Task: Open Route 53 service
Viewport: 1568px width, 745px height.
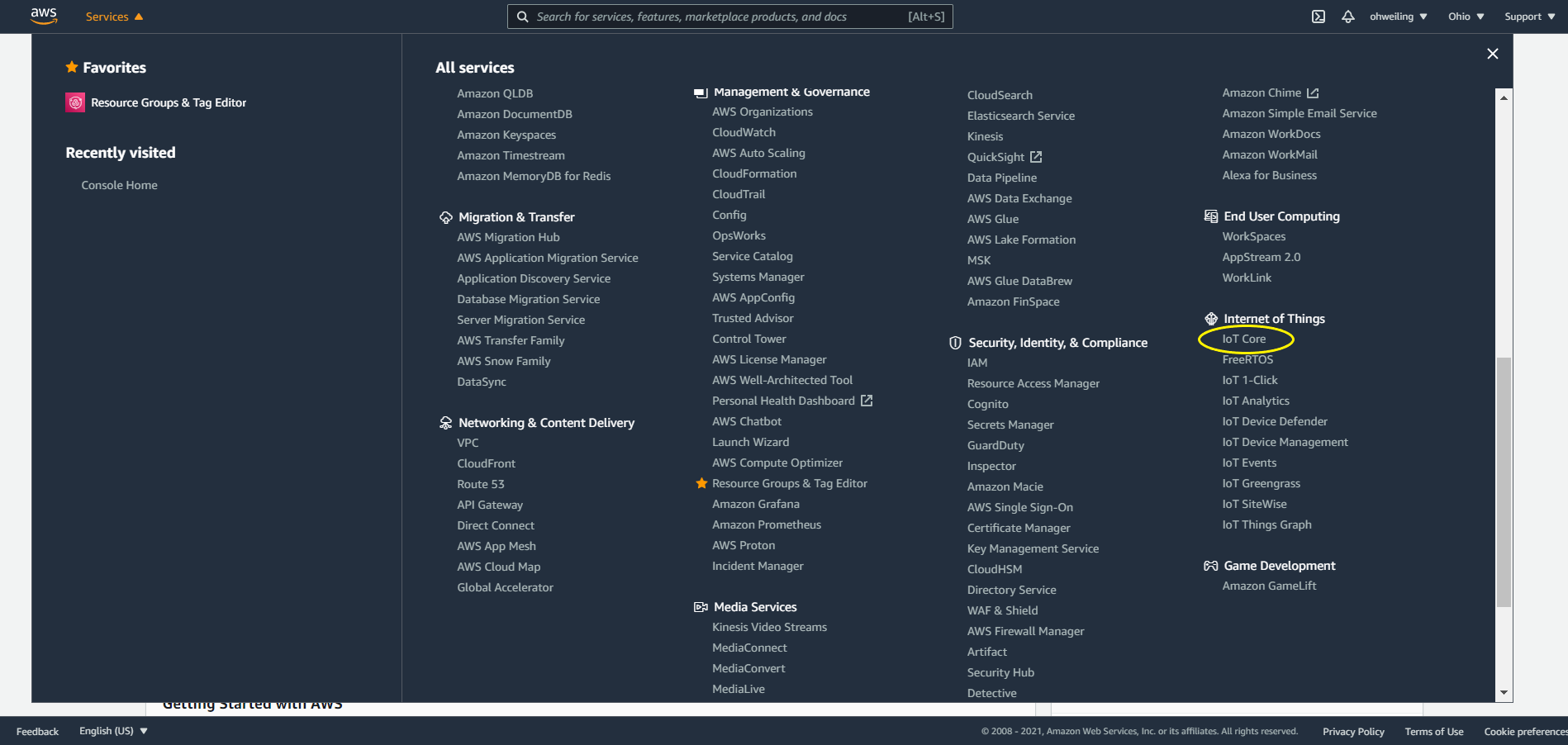Action: [x=481, y=484]
